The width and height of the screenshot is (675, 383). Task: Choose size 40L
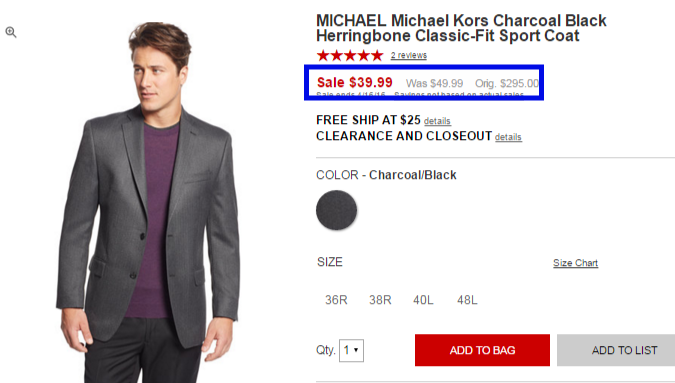click(x=423, y=300)
